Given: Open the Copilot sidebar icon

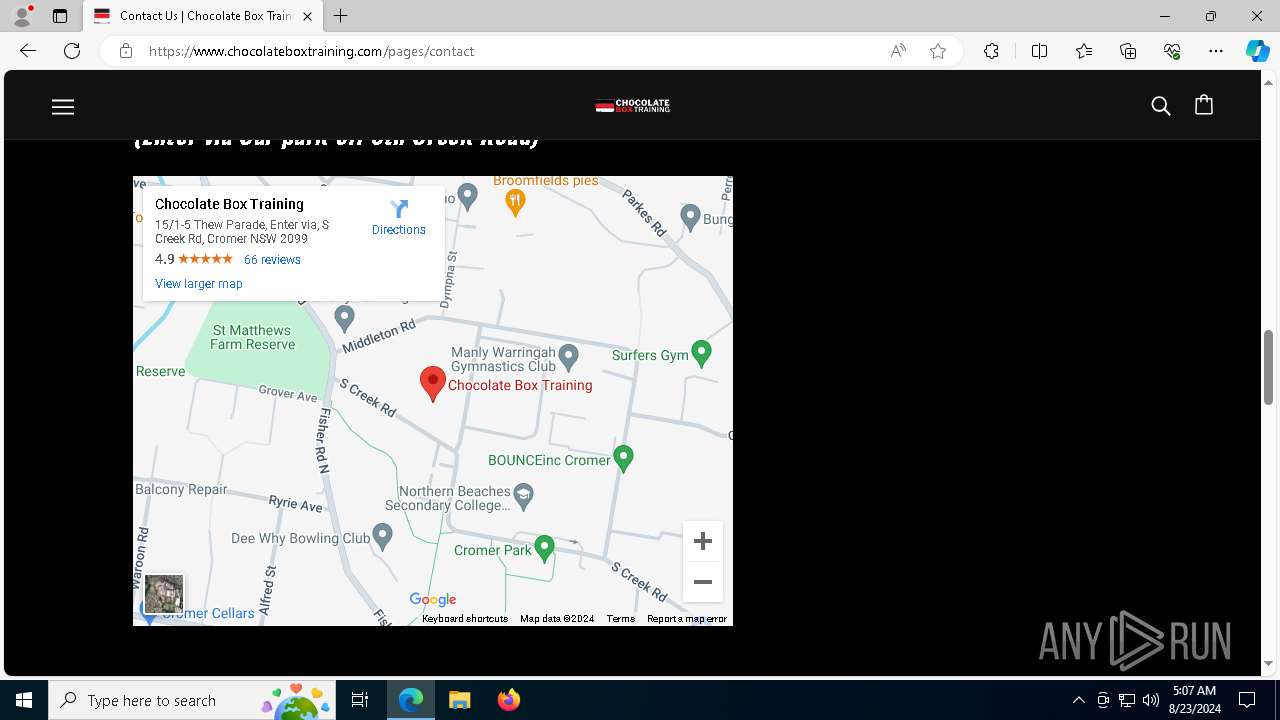Looking at the screenshot, I should click(1257, 51).
